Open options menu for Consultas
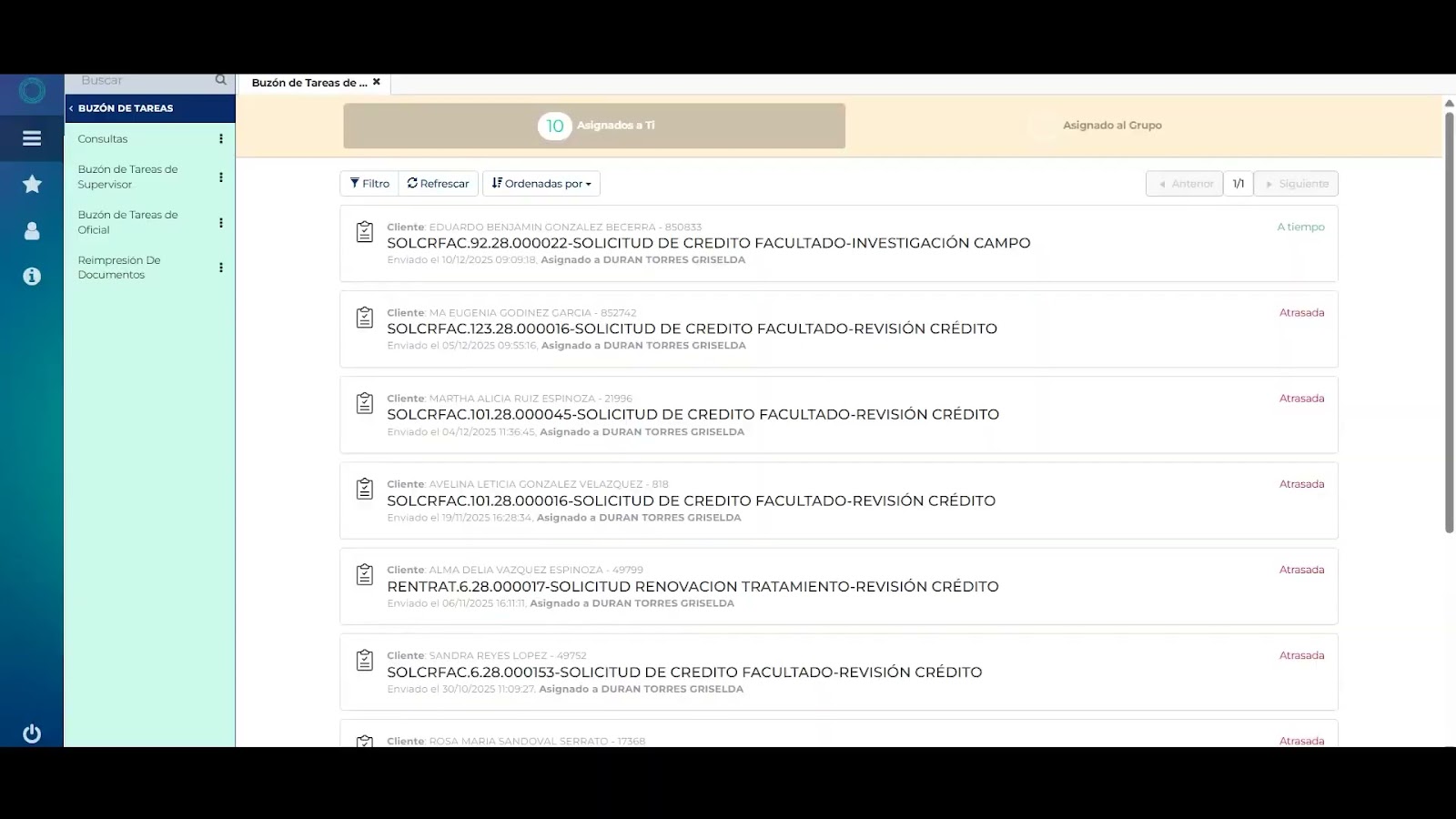The image size is (1456, 819). tap(220, 138)
